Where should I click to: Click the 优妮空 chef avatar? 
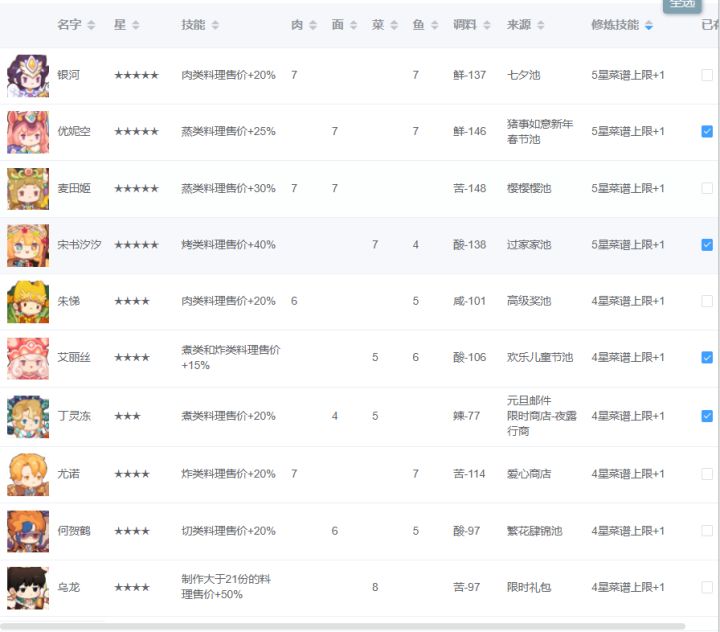(28, 132)
